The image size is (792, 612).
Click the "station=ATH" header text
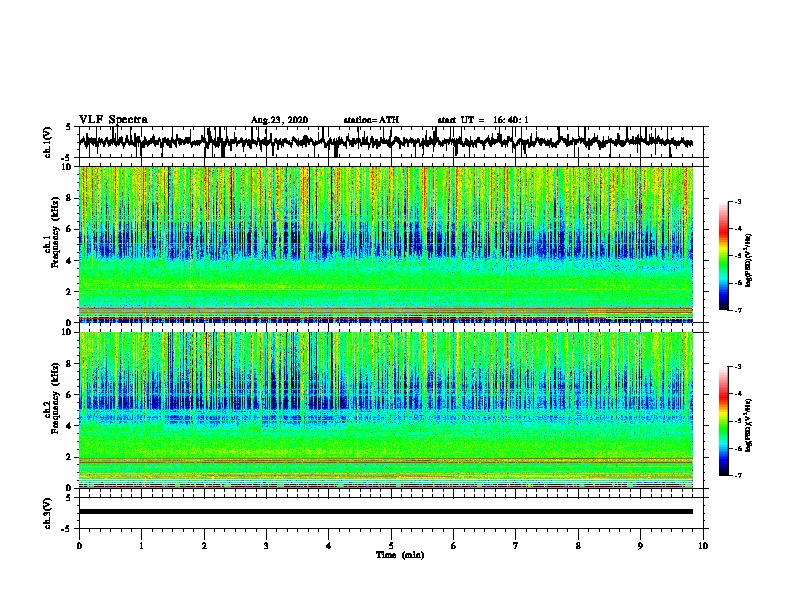pyautogui.click(x=371, y=120)
